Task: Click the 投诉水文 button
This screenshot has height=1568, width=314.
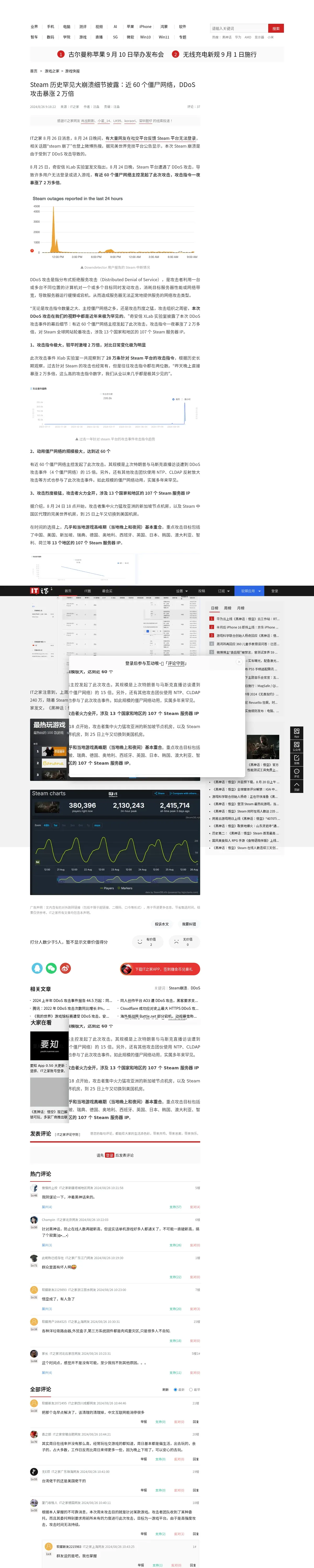Action: click(161, 924)
